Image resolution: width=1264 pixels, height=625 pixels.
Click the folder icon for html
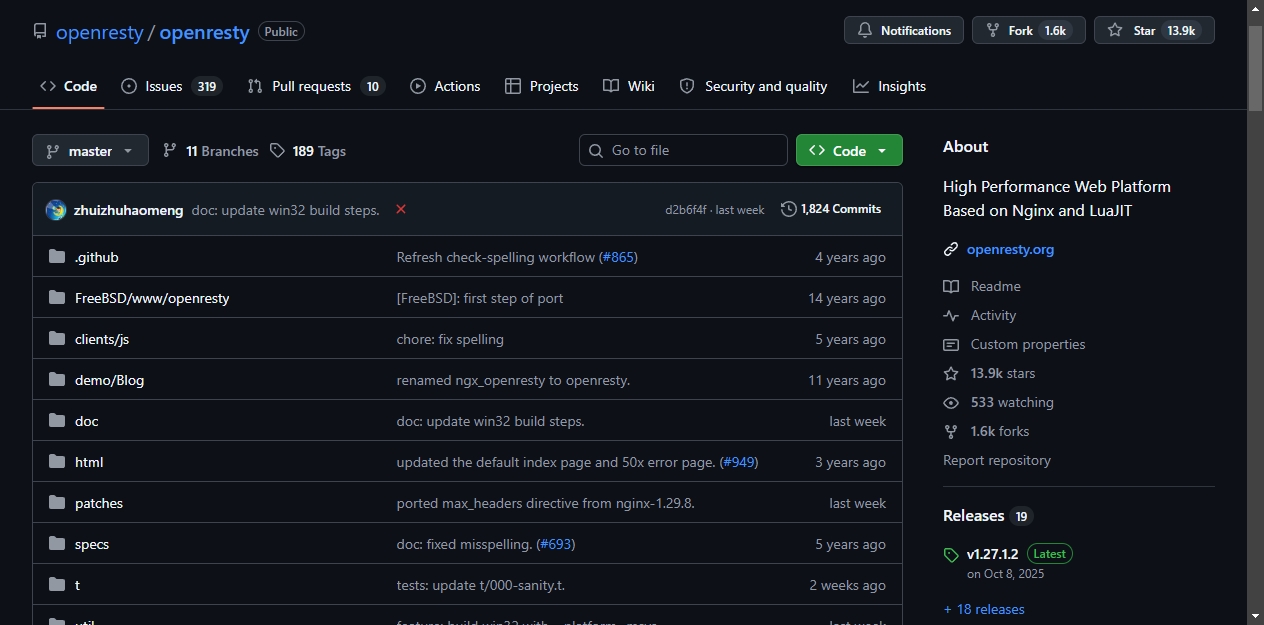tap(57, 462)
